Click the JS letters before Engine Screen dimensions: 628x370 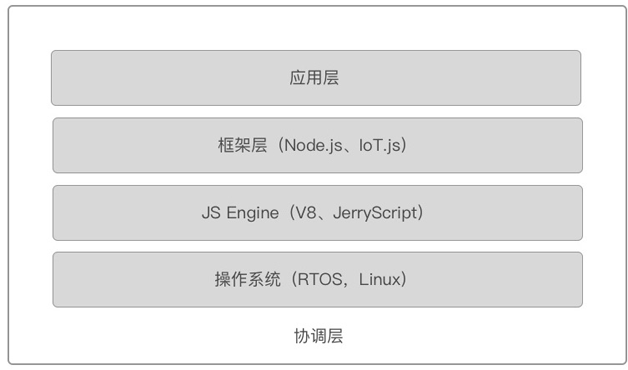[x=211, y=213]
